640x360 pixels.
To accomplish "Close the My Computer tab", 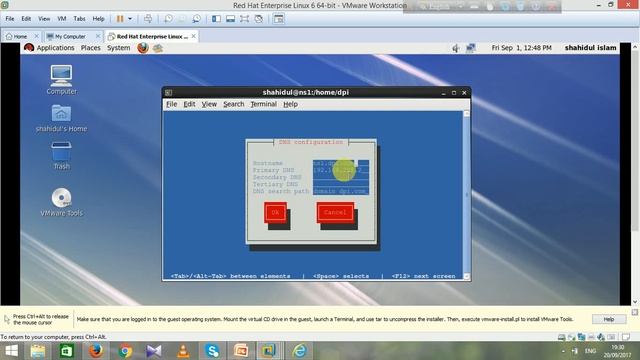I will (x=98, y=36).
